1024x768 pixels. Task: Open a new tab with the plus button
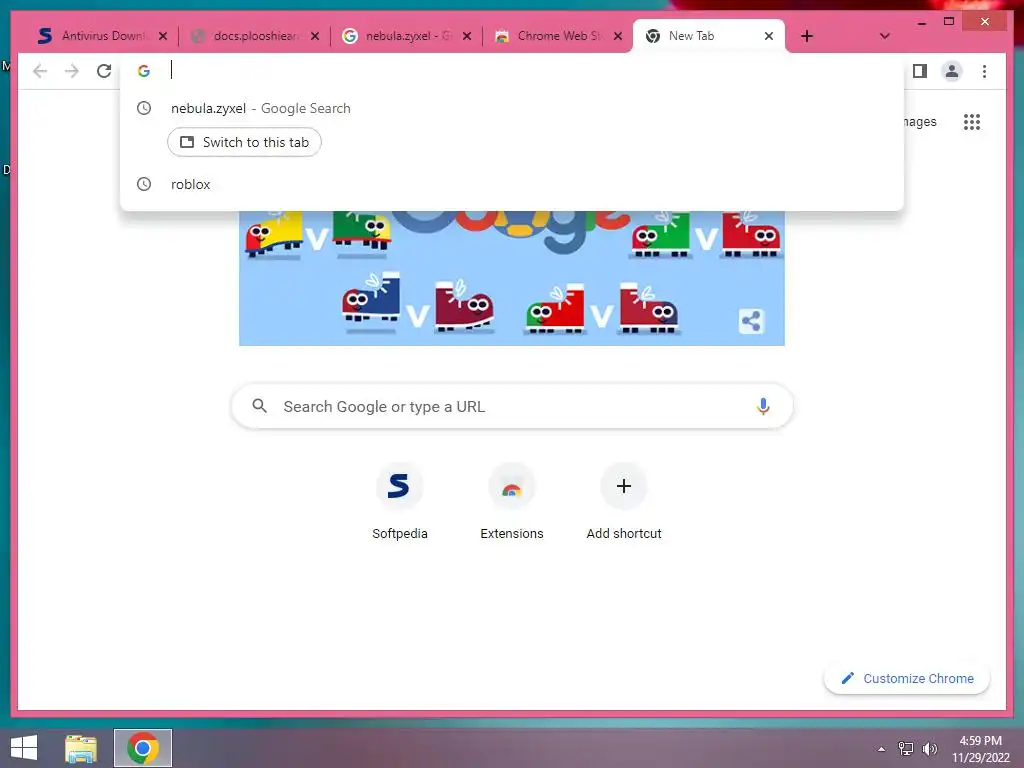coord(807,36)
